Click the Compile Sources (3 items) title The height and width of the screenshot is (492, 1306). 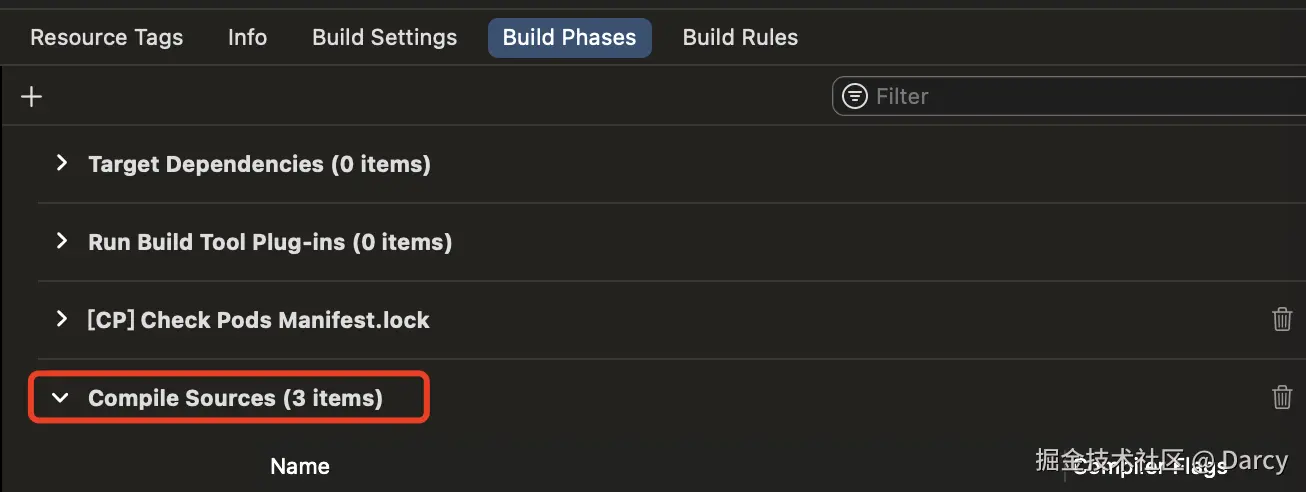[235, 398]
